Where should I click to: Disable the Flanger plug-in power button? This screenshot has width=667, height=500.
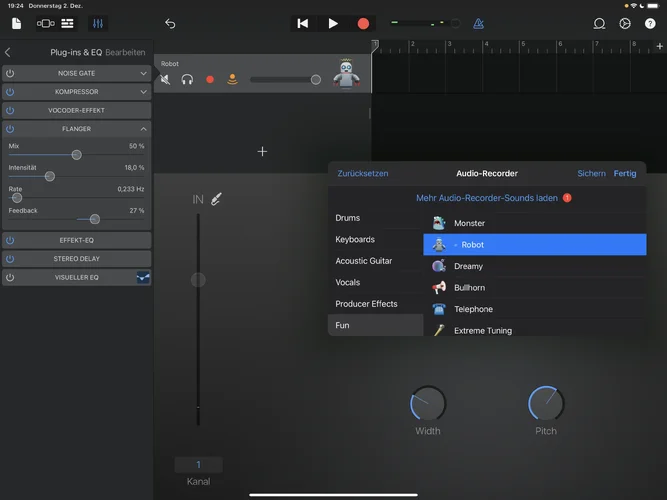pyautogui.click(x=10, y=129)
